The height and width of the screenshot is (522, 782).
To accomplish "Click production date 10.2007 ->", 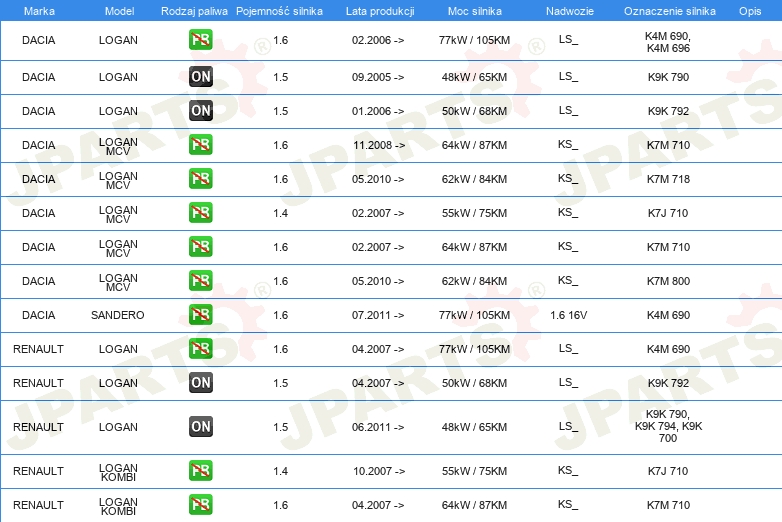I will 379,471.
